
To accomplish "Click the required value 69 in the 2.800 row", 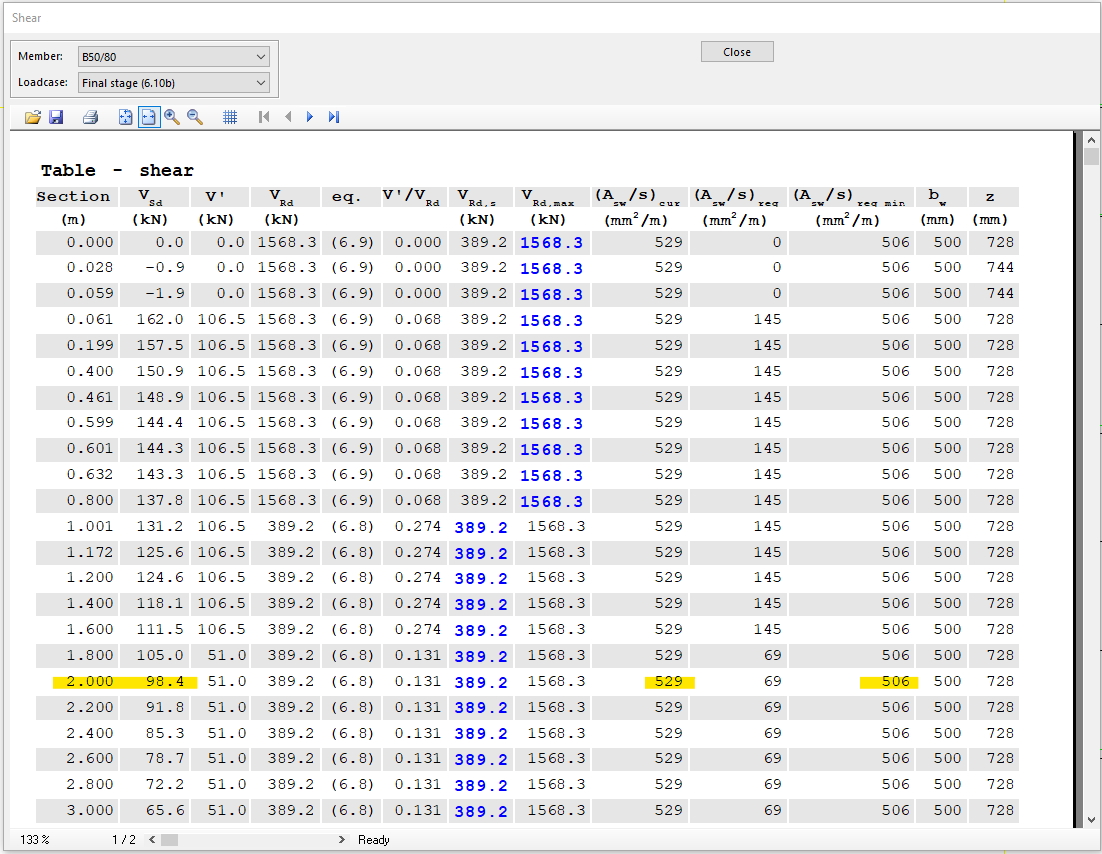I will click(772, 784).
